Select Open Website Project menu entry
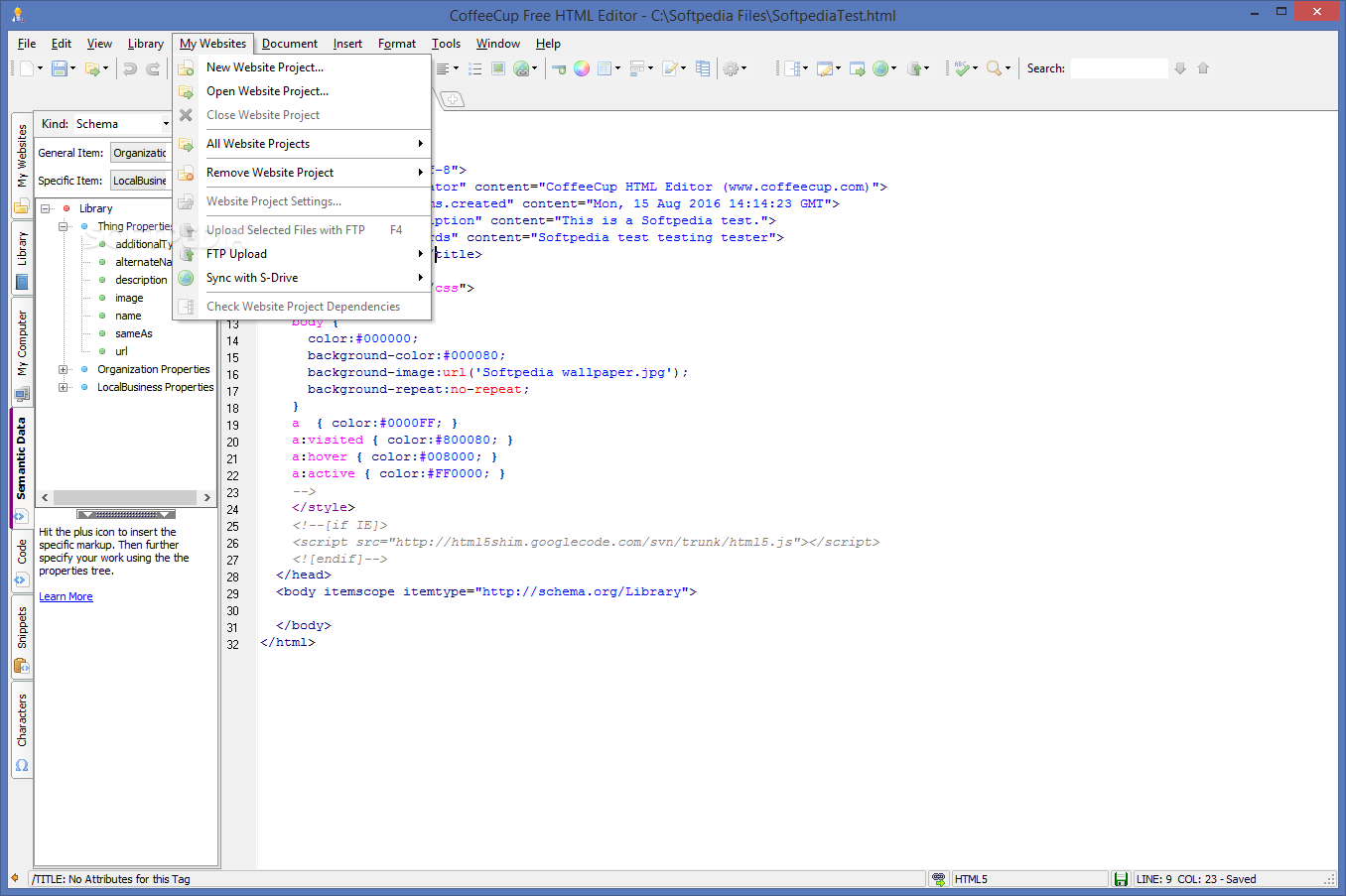The height and width of the screenshot is (896, 1346). point(302,91)
